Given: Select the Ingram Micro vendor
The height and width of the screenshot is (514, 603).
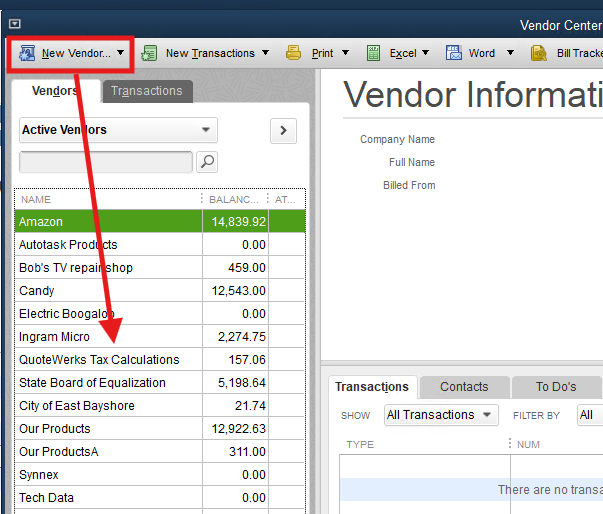Looking at the screenshot, I should point(54,337).
